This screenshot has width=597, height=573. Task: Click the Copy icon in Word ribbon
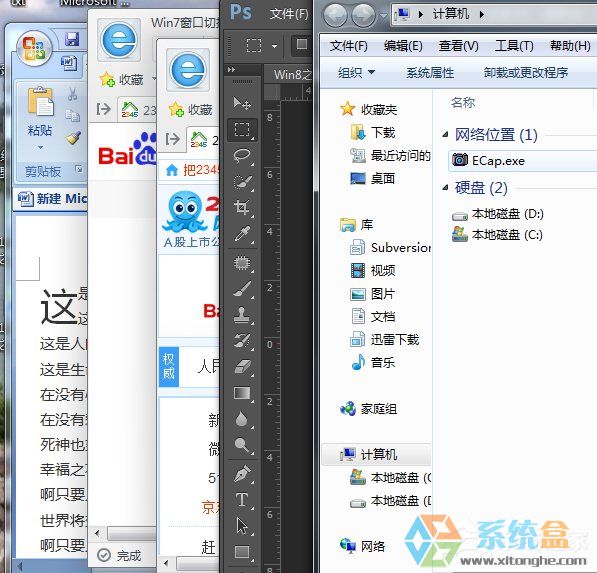pos(73,115)
